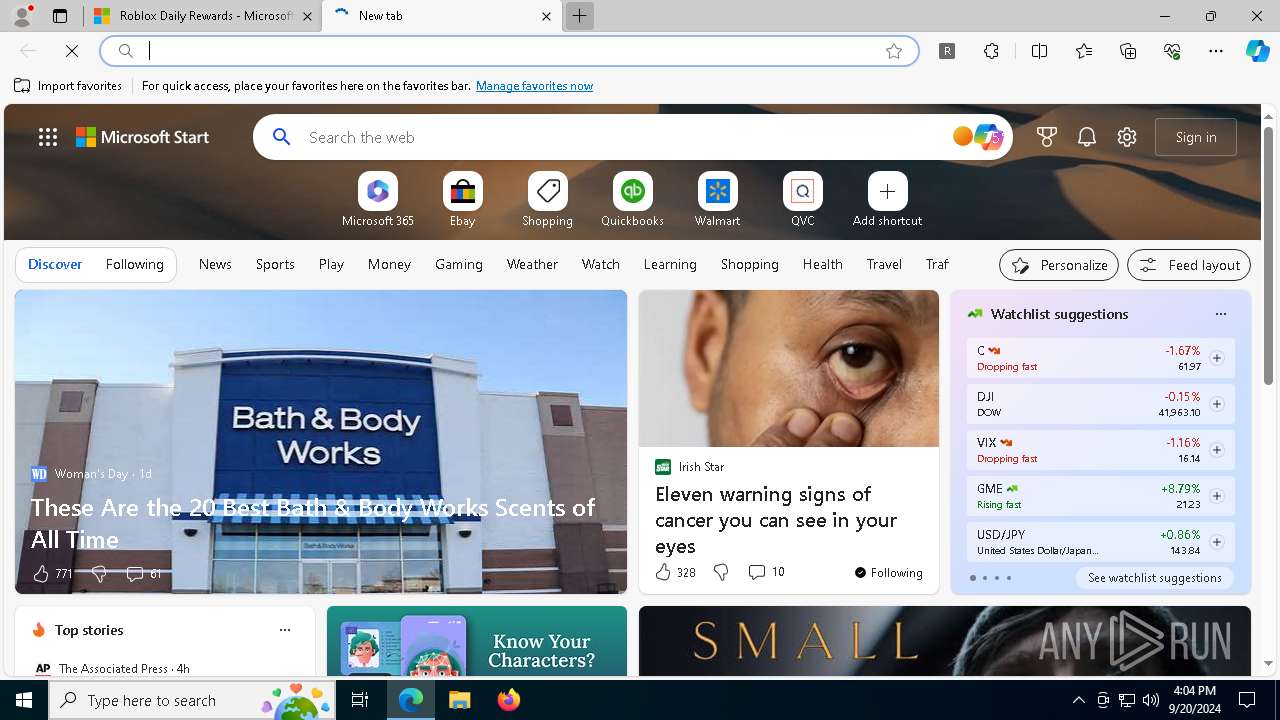1280x720 pixels.
Task: Open Tab actions menu icon
Action: coord(60,16)
